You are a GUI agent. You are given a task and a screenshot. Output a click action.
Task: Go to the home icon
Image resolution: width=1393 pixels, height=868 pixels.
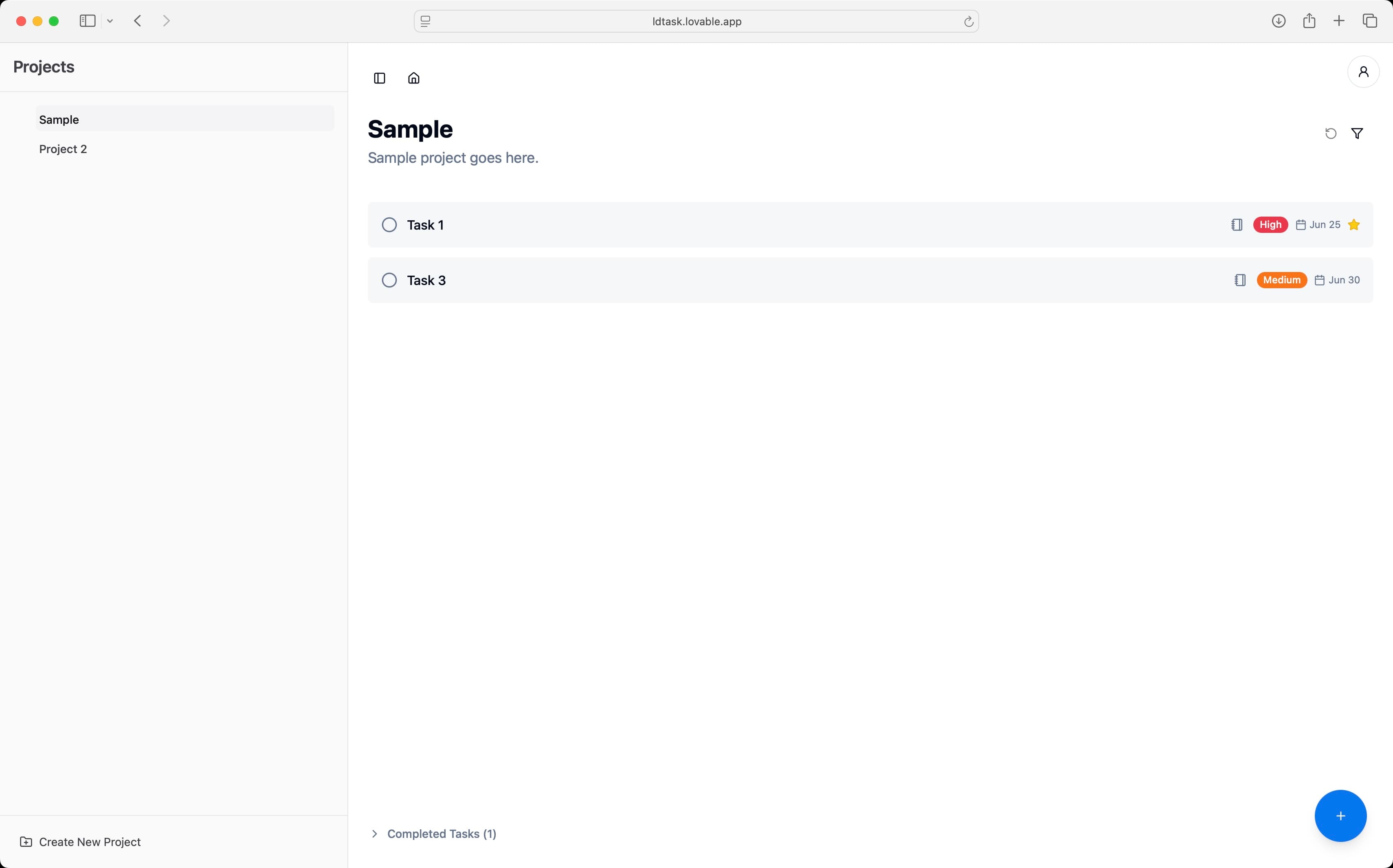tap(414, 78)
